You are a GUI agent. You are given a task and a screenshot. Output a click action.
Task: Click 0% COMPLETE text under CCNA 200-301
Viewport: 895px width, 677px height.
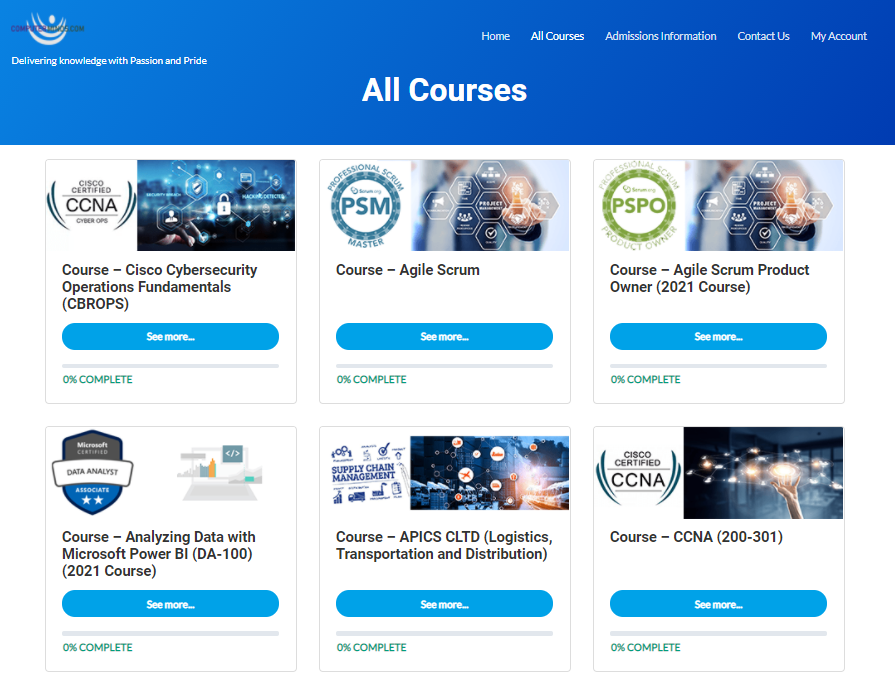click(x=645, y=647)
